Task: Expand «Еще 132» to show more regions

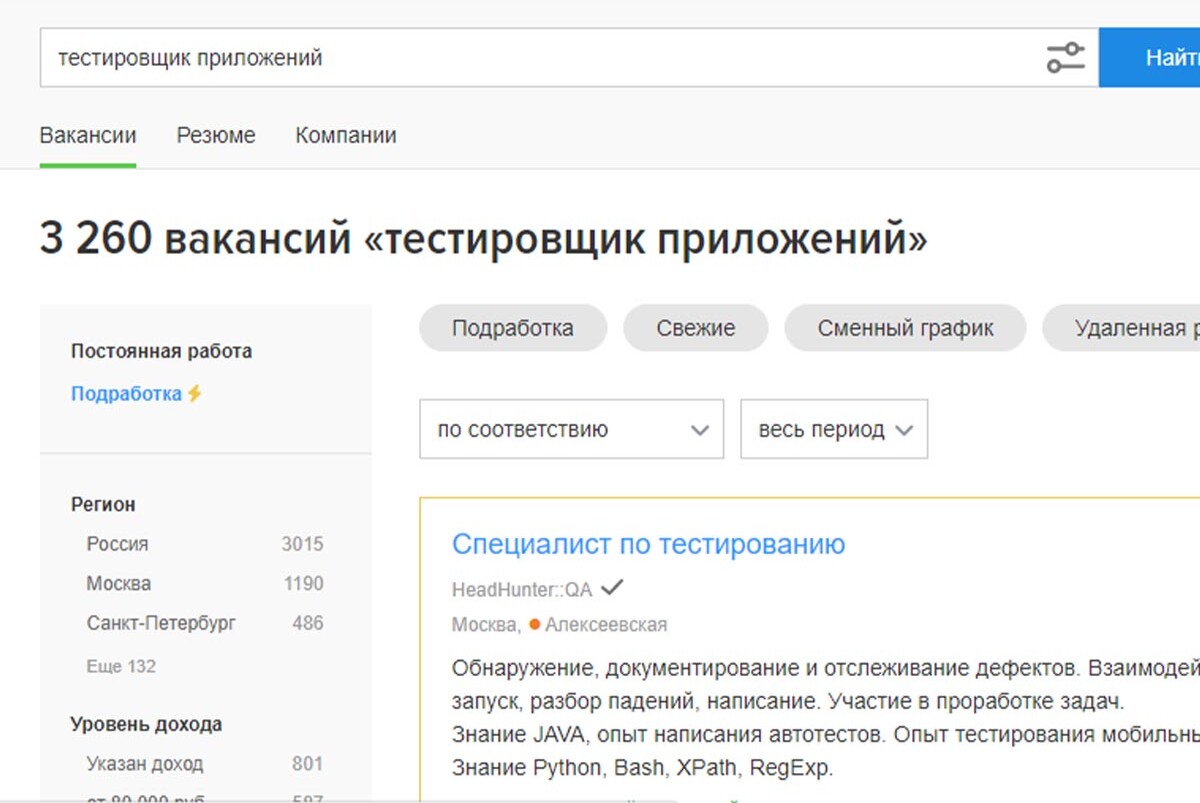Action: pyautogui.click(x=120, y=665)
